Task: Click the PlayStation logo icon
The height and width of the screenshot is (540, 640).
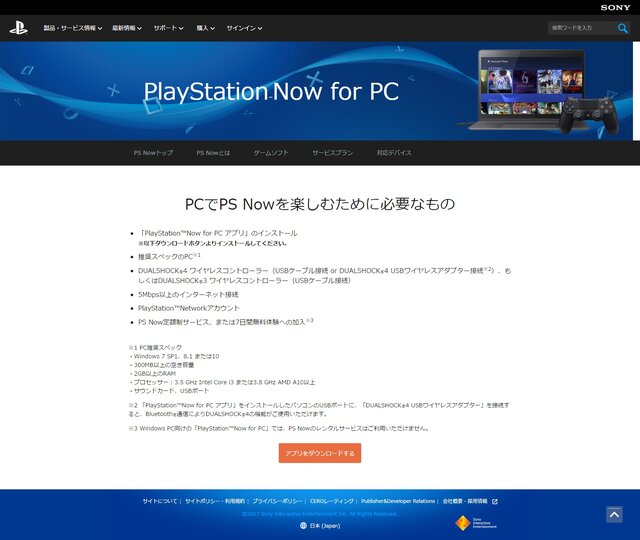Action: (18, 28)
